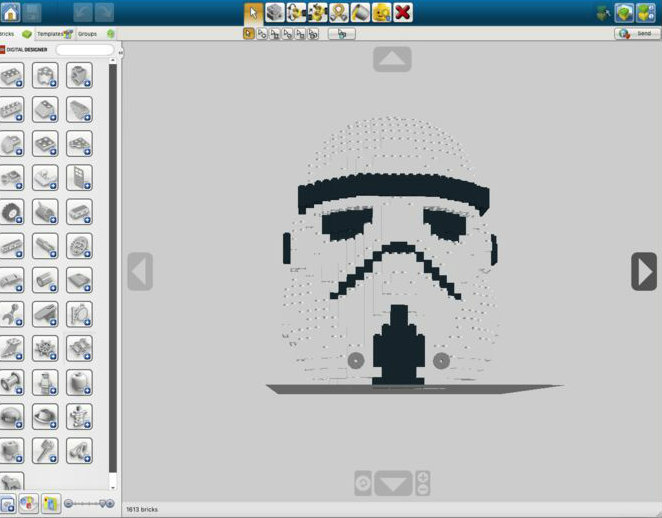The height and width of the screenshot is (518, 662).
Task: Click the 1613 bricks status text
Action: tap(142, 510)
